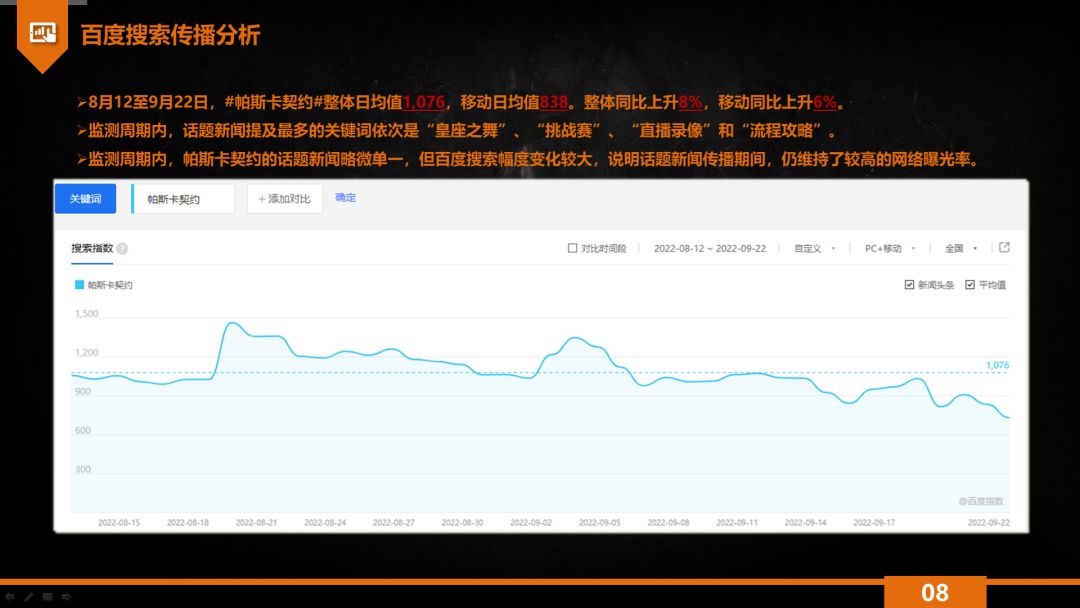The width and height of the screenshot is (1080, 608).
Task: Click the 1,076 average value label on the chart
Action: point(997,365)
